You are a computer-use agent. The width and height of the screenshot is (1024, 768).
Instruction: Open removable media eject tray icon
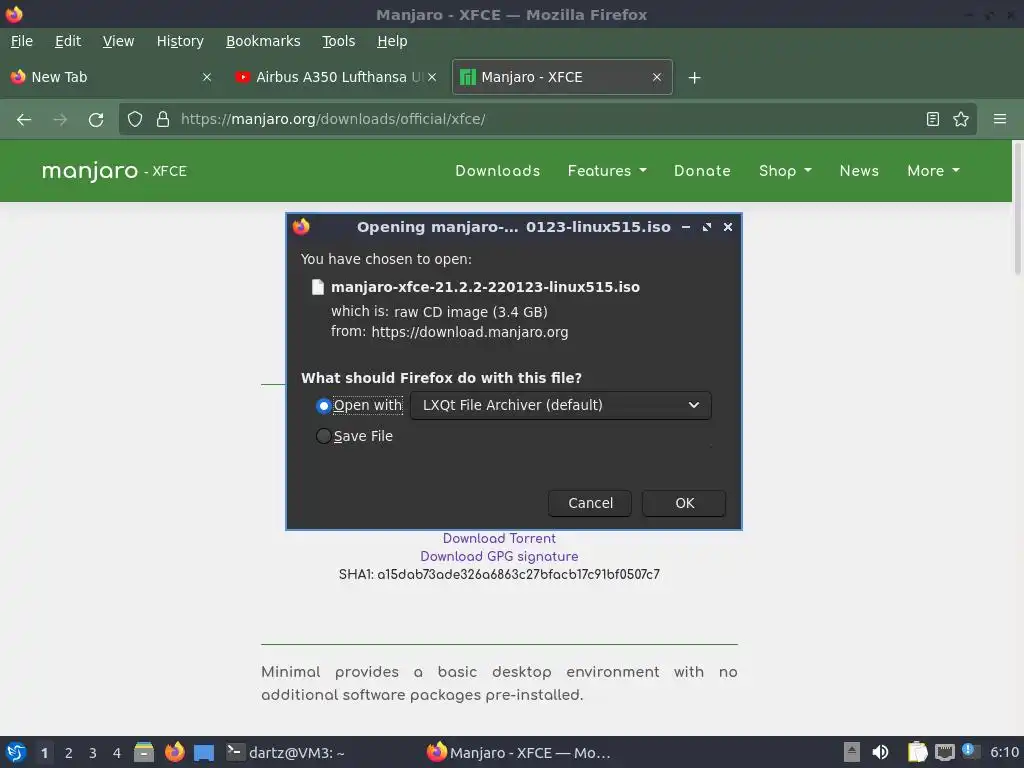click(852, 752)
